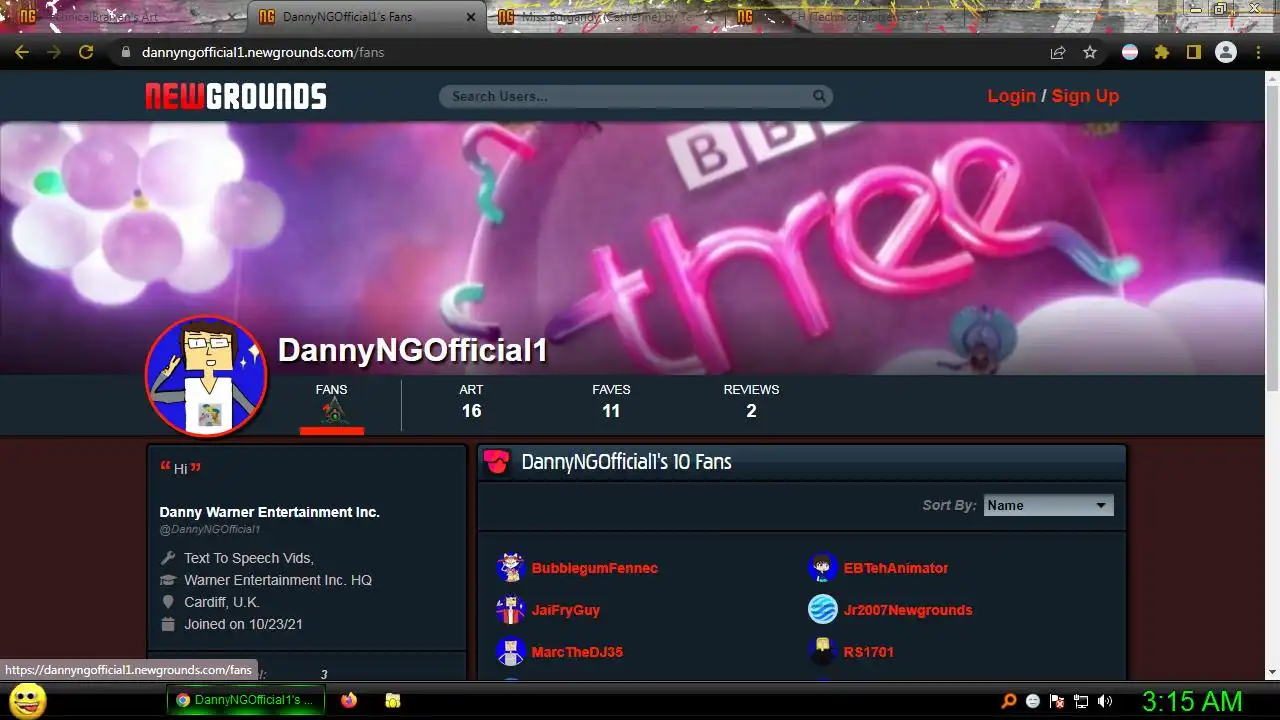Click the 3:15 AM taskbar clock
Image resolution: width=1280 pixels, height=720 pixels.
(x=1192, y=701)
